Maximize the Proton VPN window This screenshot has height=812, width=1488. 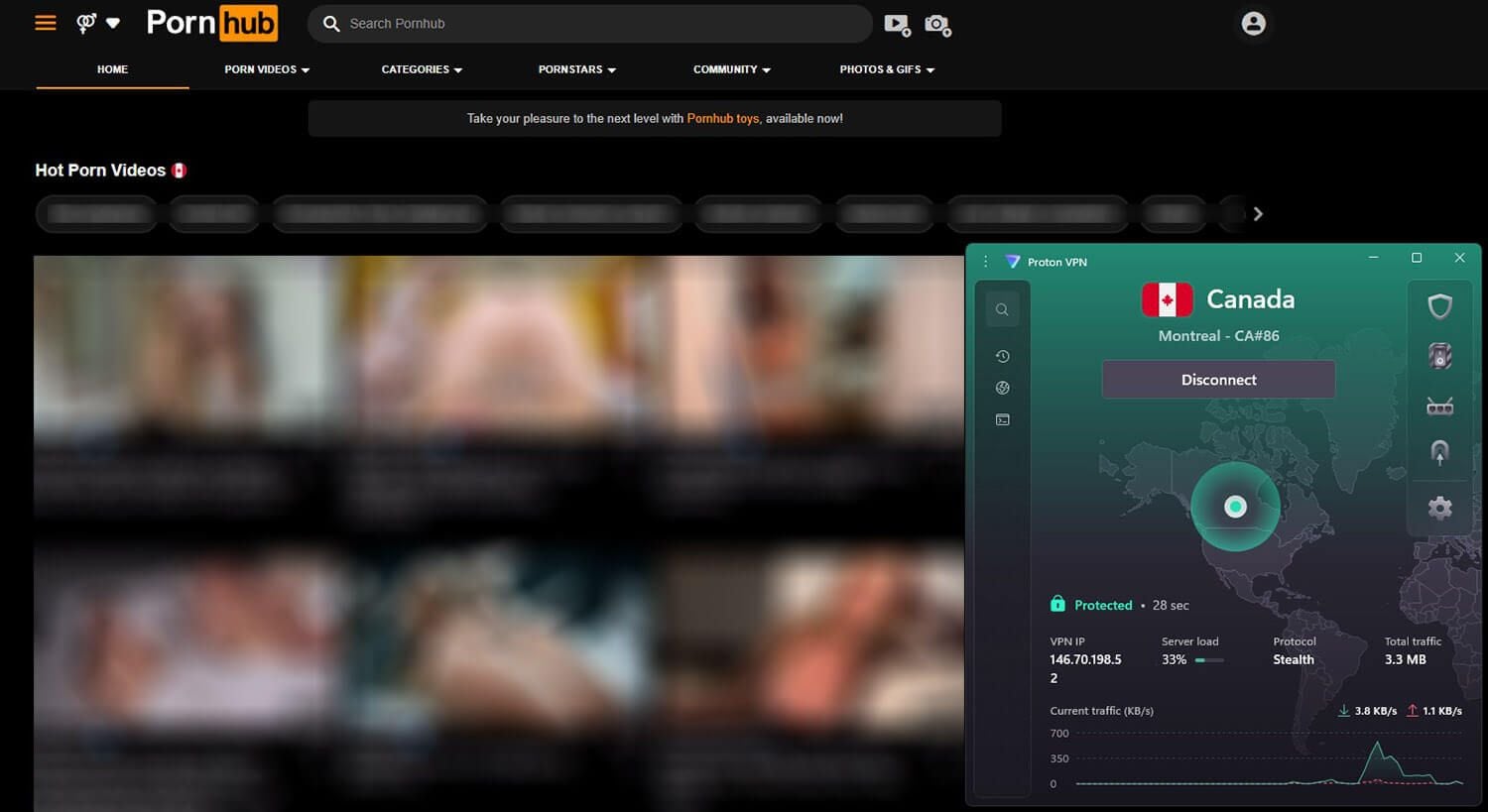click(x=1417, y=258)
